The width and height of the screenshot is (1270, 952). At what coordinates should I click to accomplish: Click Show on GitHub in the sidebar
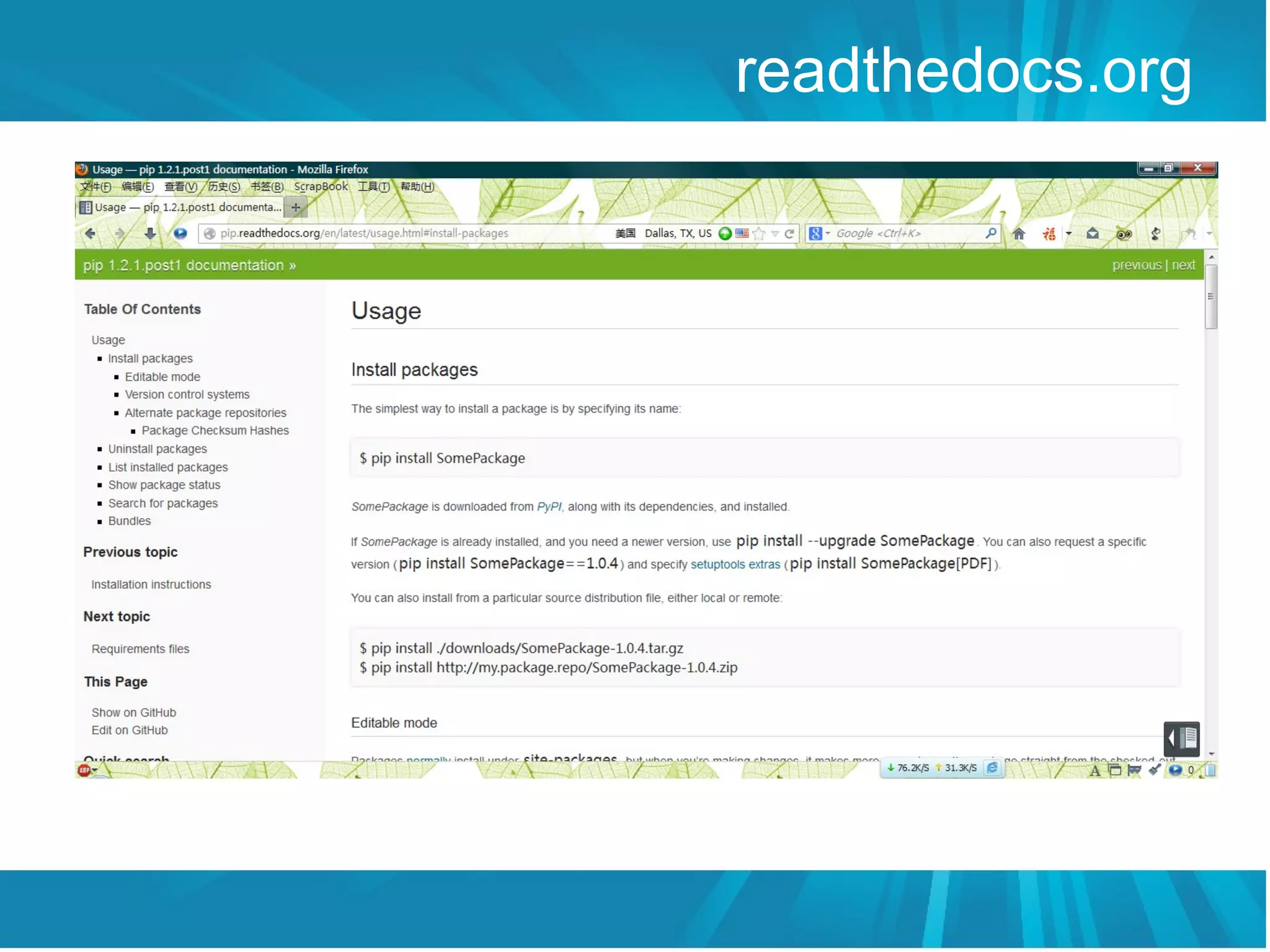[x=134, y=713]
